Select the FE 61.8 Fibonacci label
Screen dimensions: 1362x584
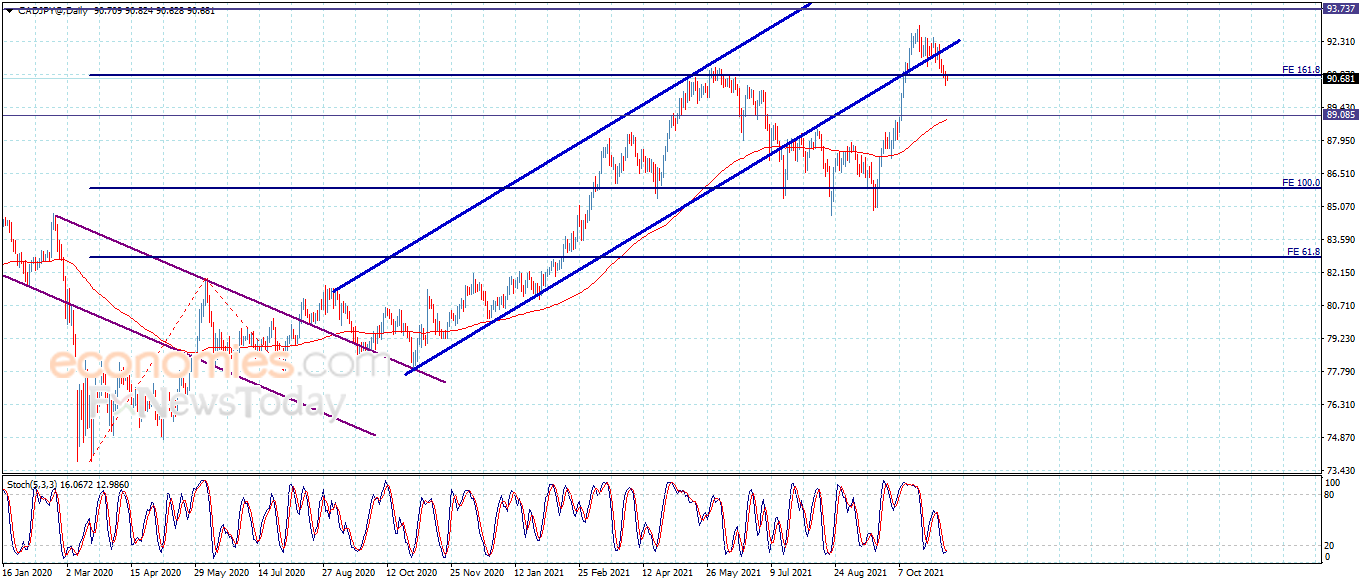point(1304,252)
